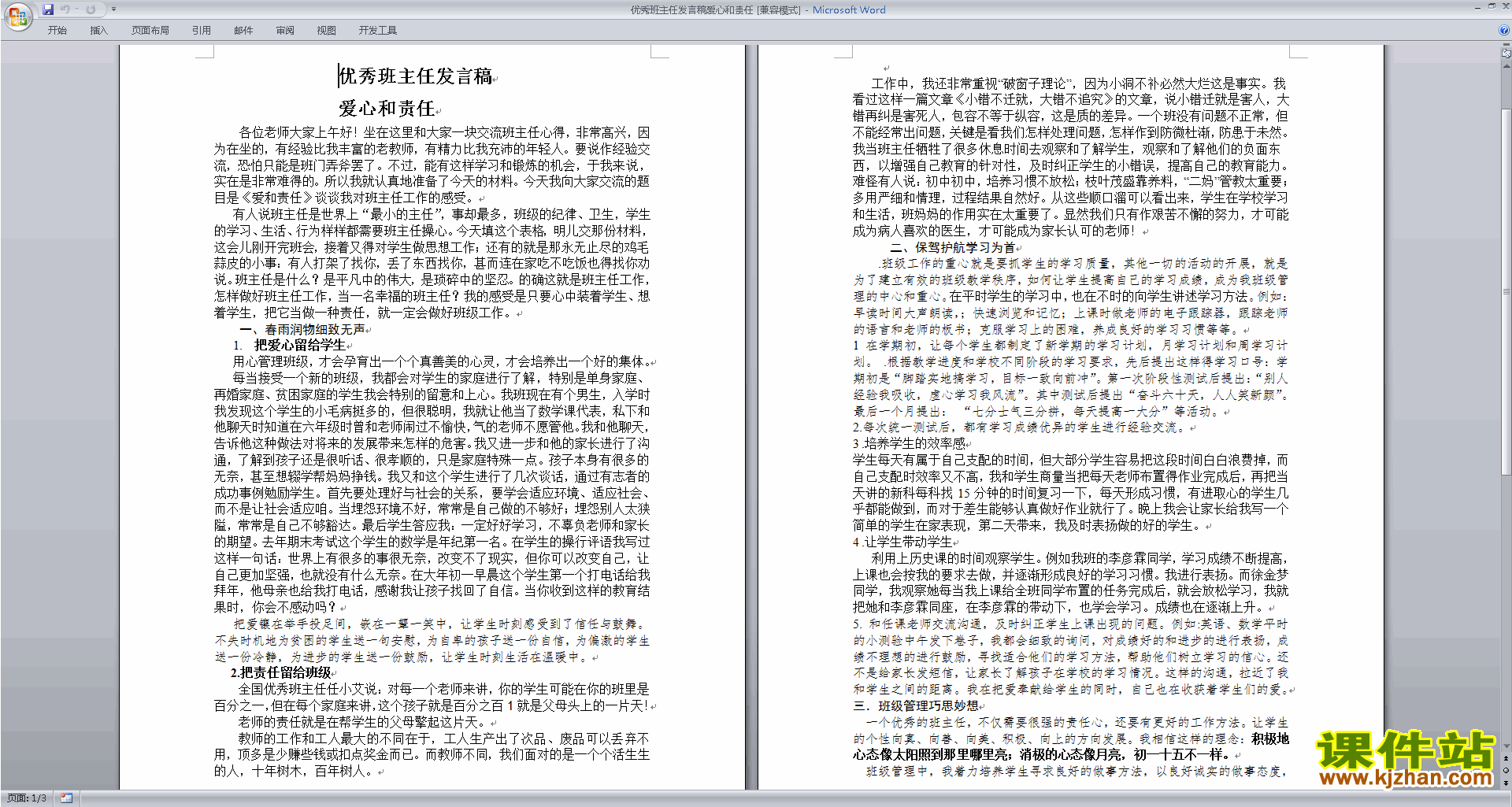
Task: Toggle the ruler icon above scrollbar
Action: click(x=1506, y=53)
